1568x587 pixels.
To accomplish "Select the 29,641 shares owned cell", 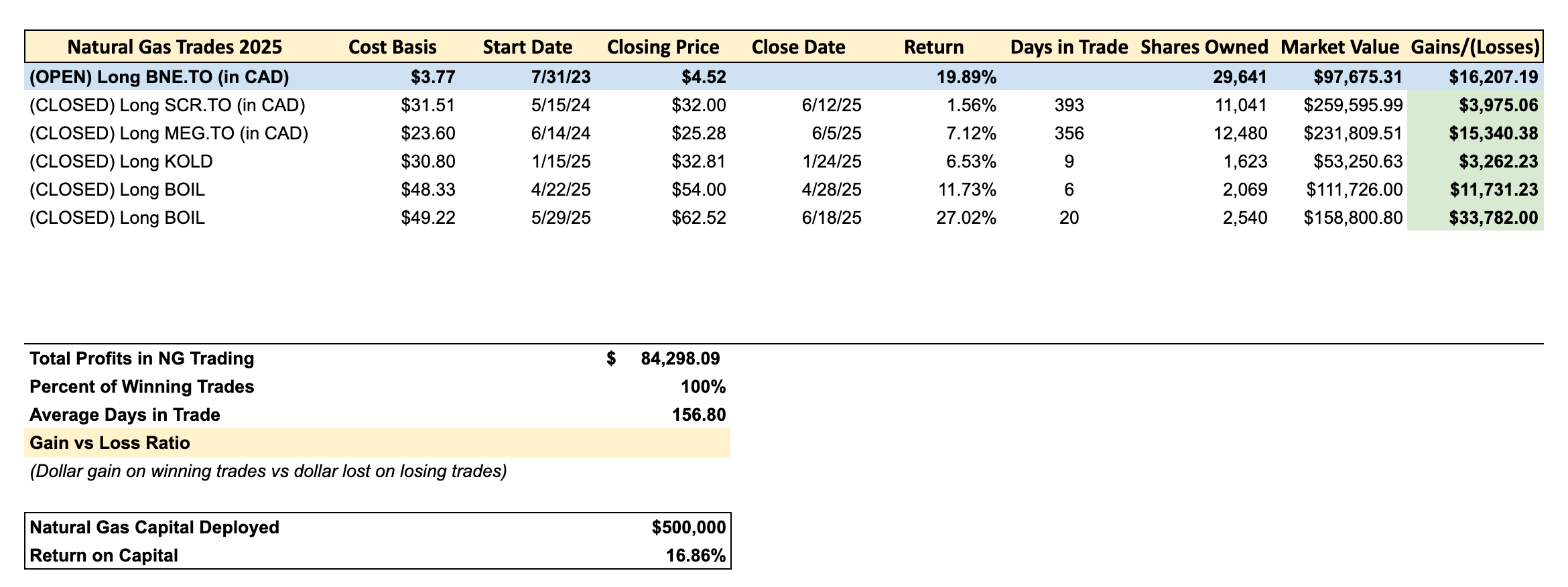I will [1240, 77].
